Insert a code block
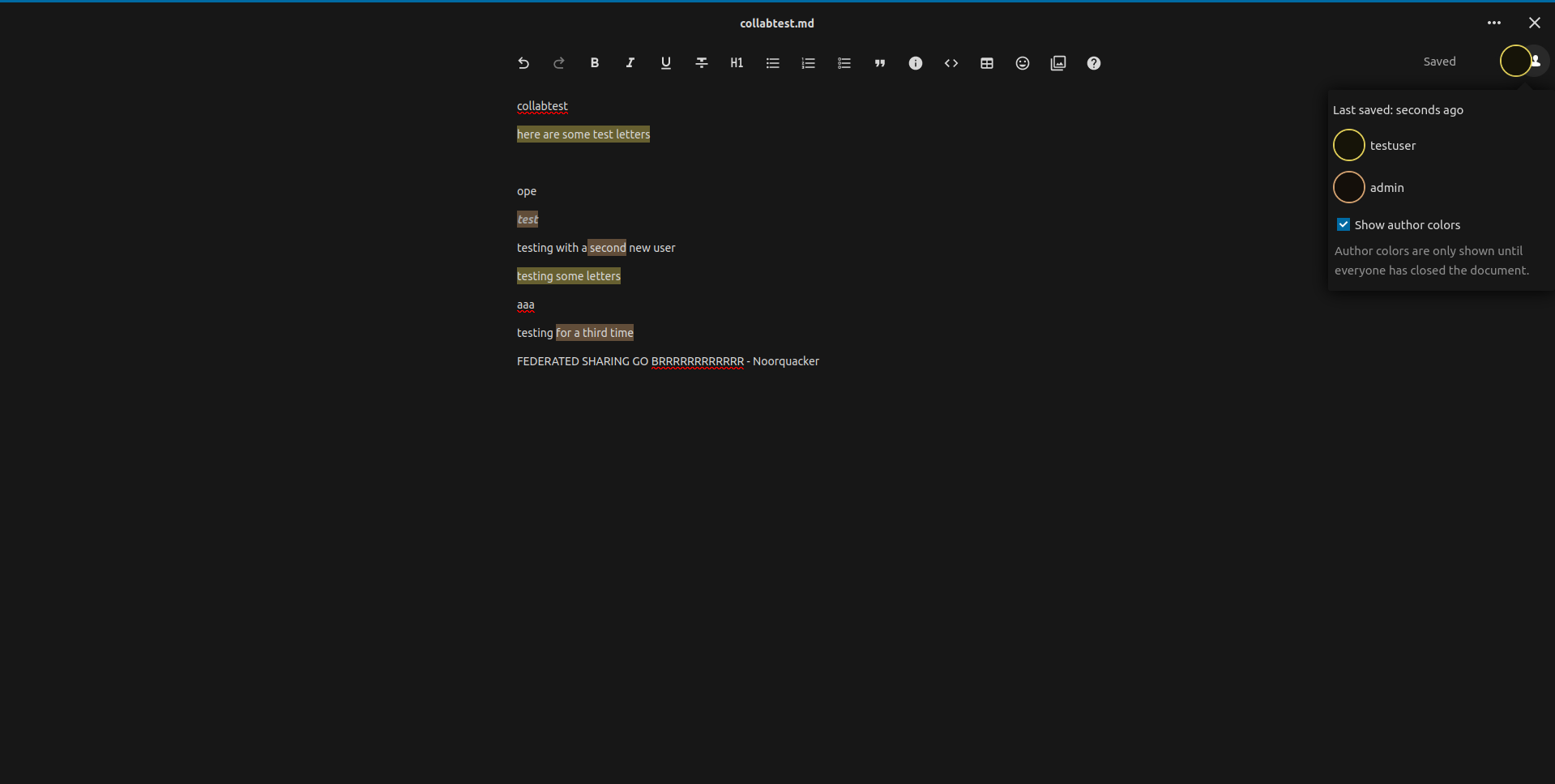 coord(951,62)
